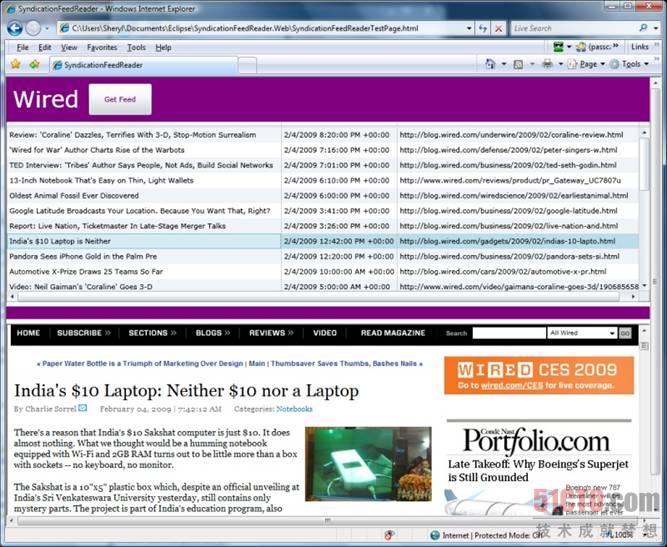
Task: Open SUBSCRIBE in Wired navigation
Action: (84, 333)
